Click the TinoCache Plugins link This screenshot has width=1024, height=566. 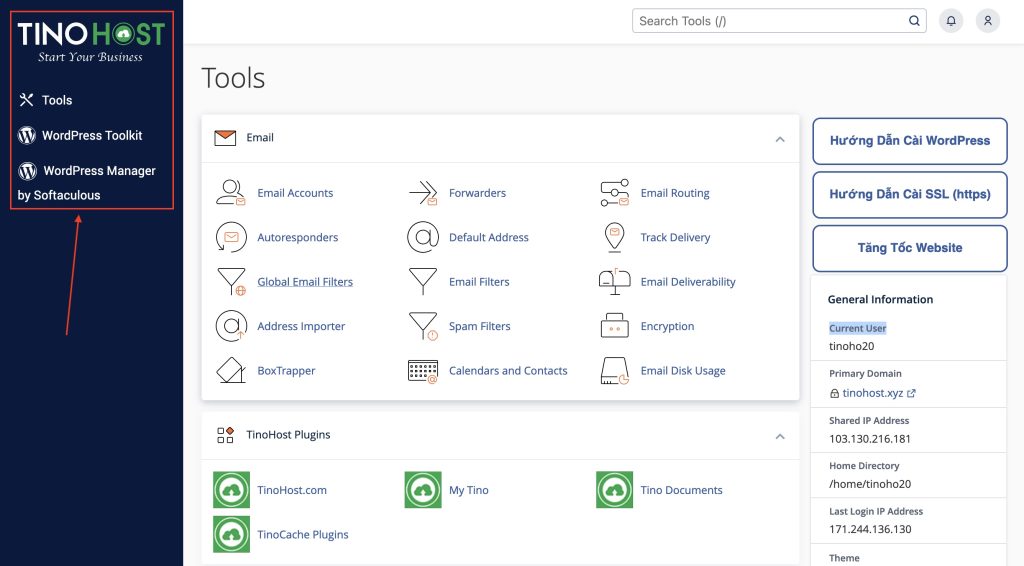coord(302,535)
